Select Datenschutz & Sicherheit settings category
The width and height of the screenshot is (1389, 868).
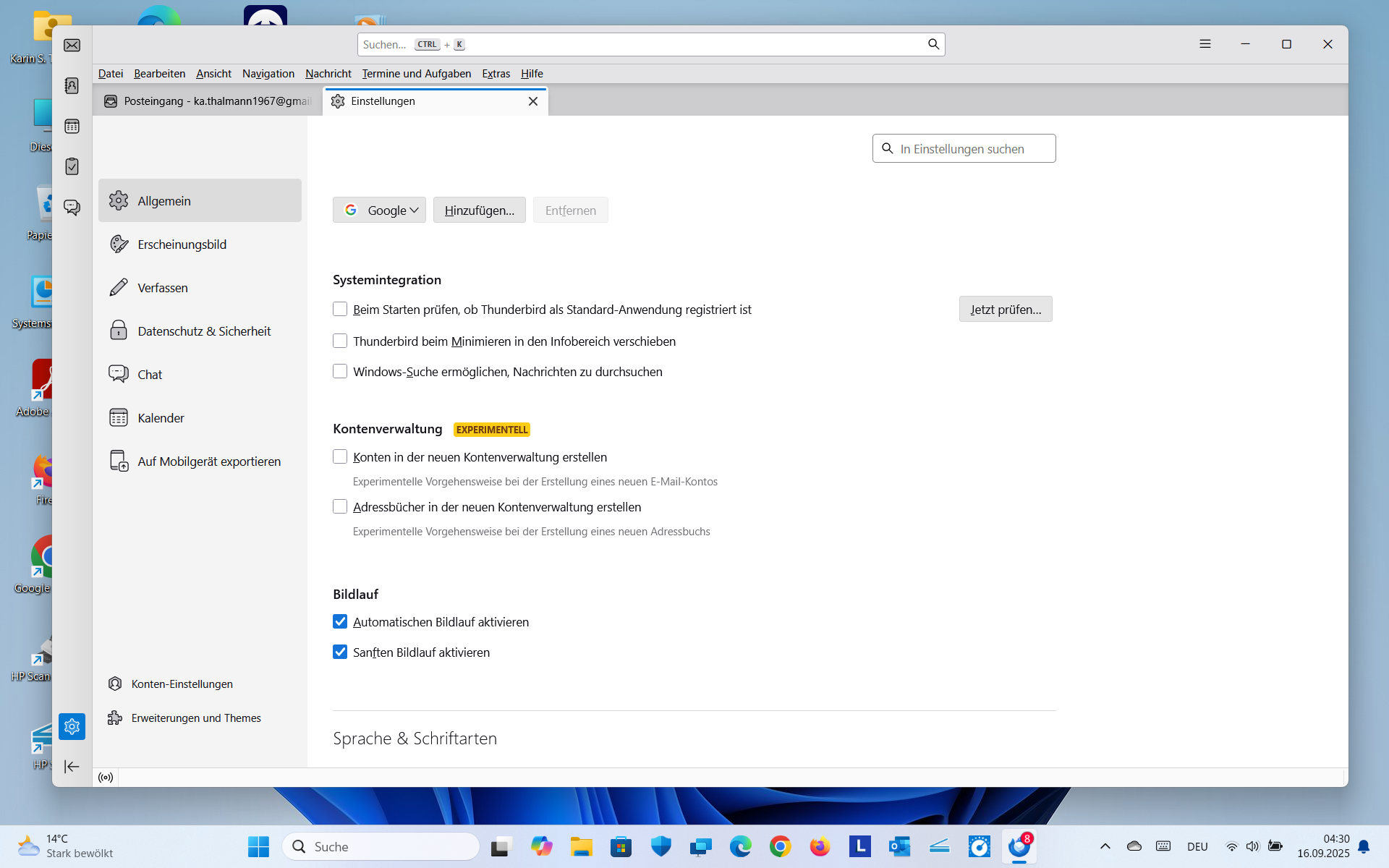click(203, 331)
